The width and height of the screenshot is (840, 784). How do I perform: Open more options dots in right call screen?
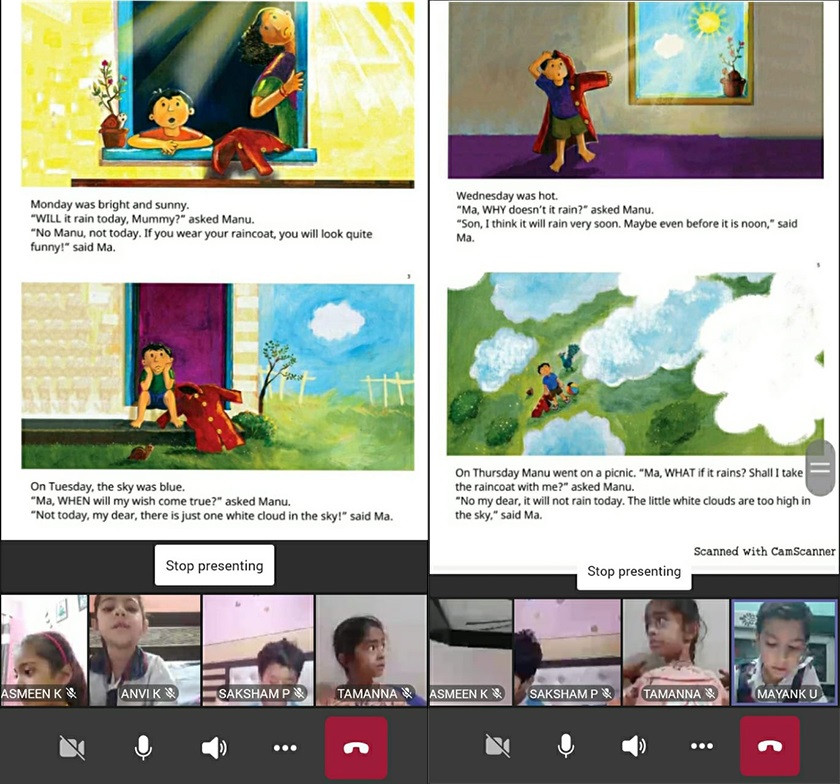(702, 745)
